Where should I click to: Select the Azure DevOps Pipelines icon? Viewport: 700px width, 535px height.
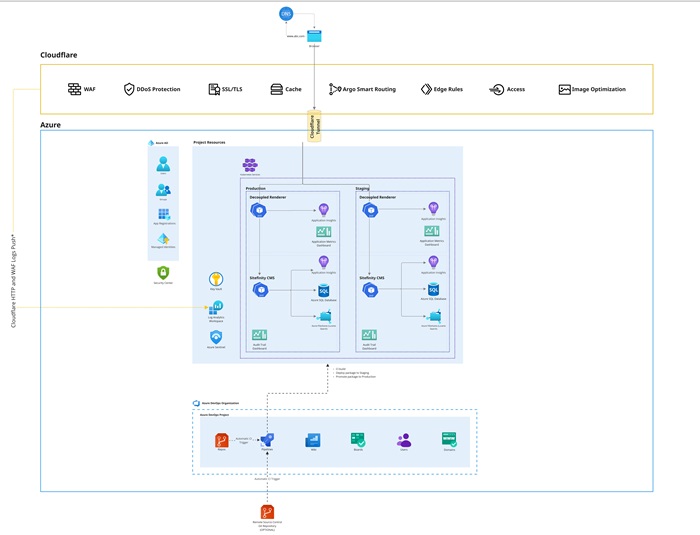point(268,439)
